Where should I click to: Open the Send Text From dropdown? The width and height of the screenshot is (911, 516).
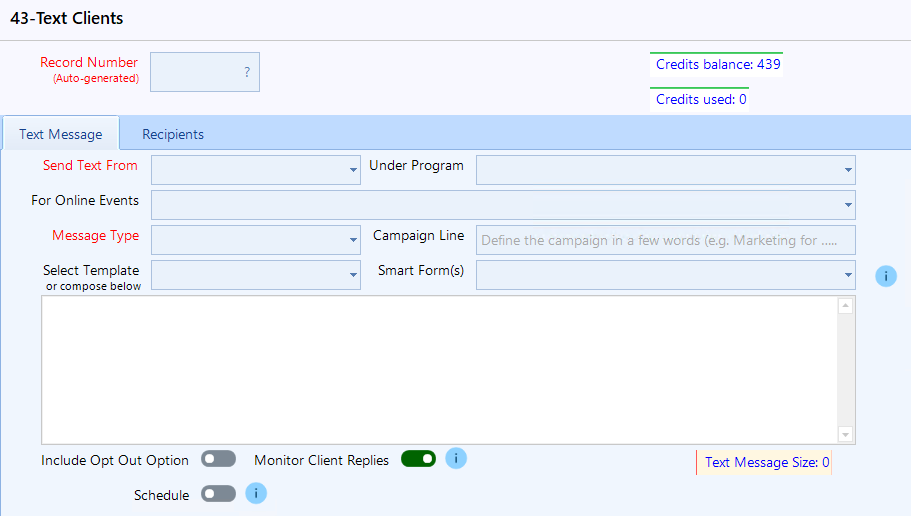[256, 170]
